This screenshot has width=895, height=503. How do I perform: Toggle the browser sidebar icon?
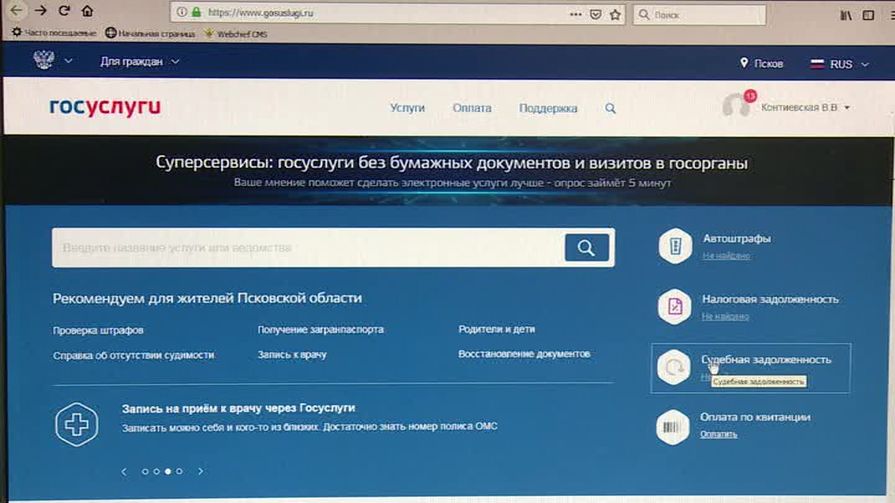pos(868,15)
